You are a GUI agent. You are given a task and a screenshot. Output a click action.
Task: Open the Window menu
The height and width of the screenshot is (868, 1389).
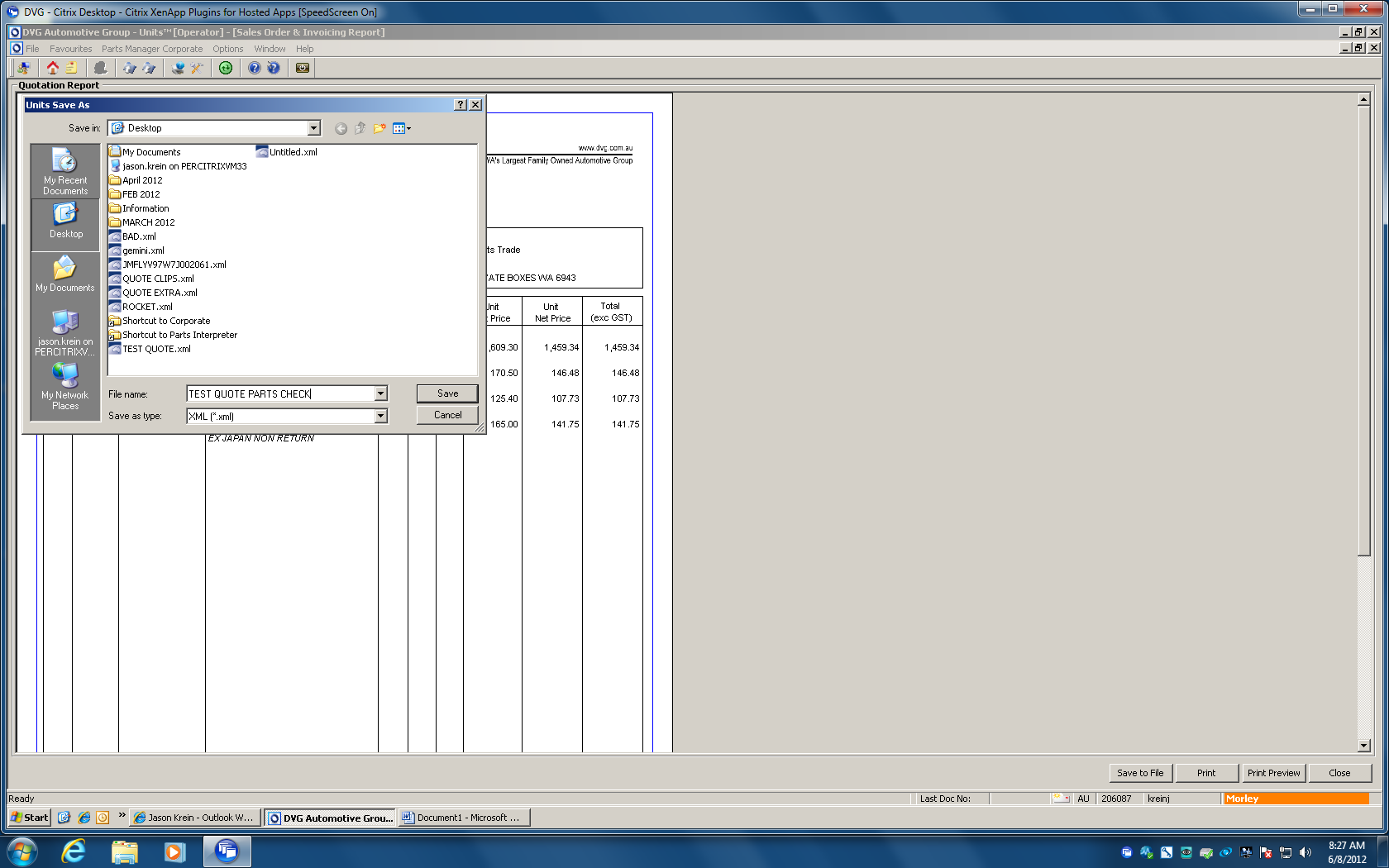(x=270, y=49)
